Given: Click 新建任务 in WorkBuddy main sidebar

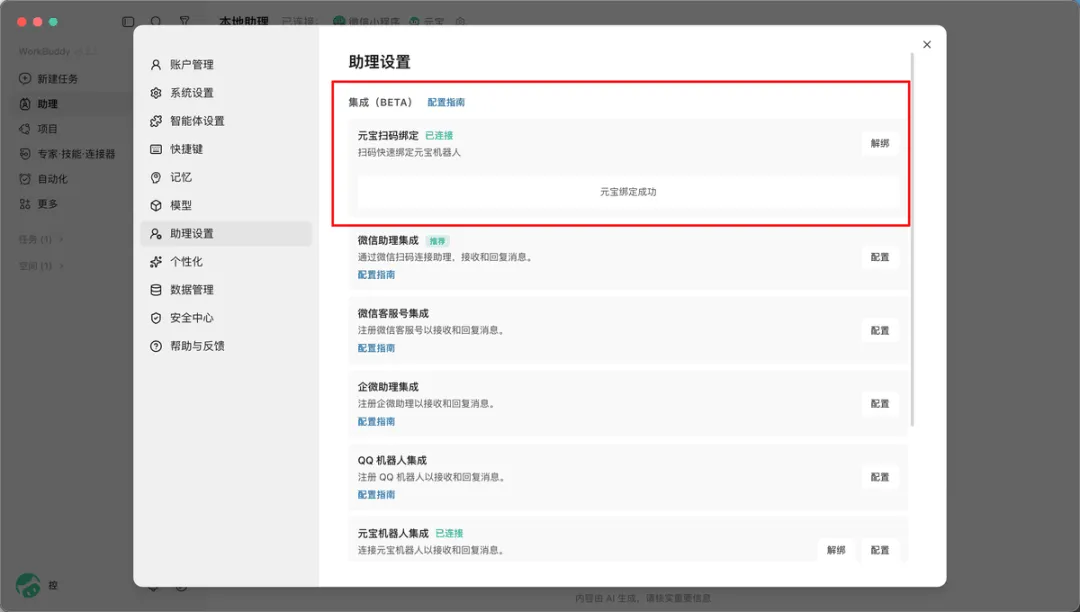Looking at the screenshot, I should [x=48, y=79].
